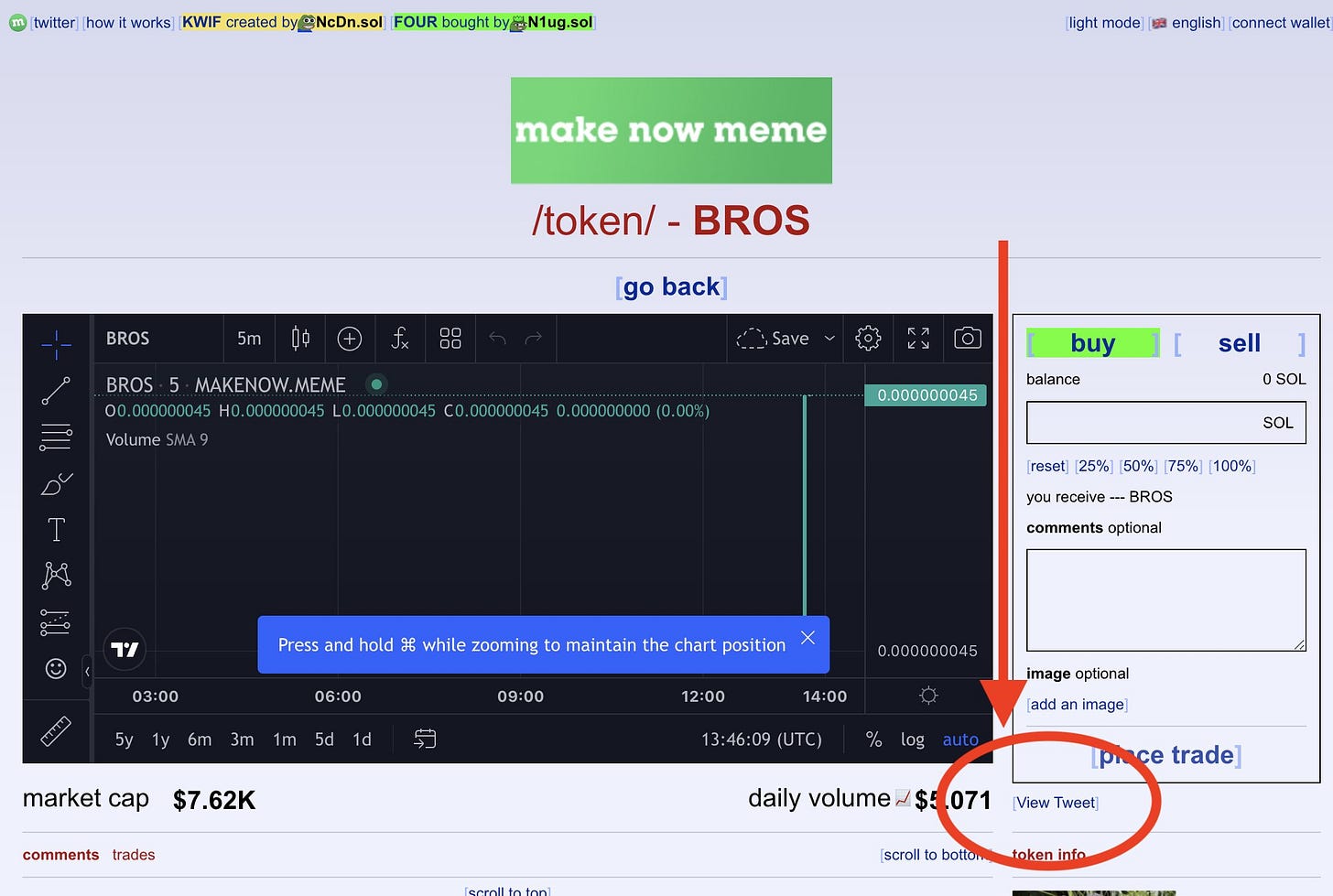The width and height of the screenshot is (1333, 896).
Task: Set chart range to 5y
Action: [125, 739]
